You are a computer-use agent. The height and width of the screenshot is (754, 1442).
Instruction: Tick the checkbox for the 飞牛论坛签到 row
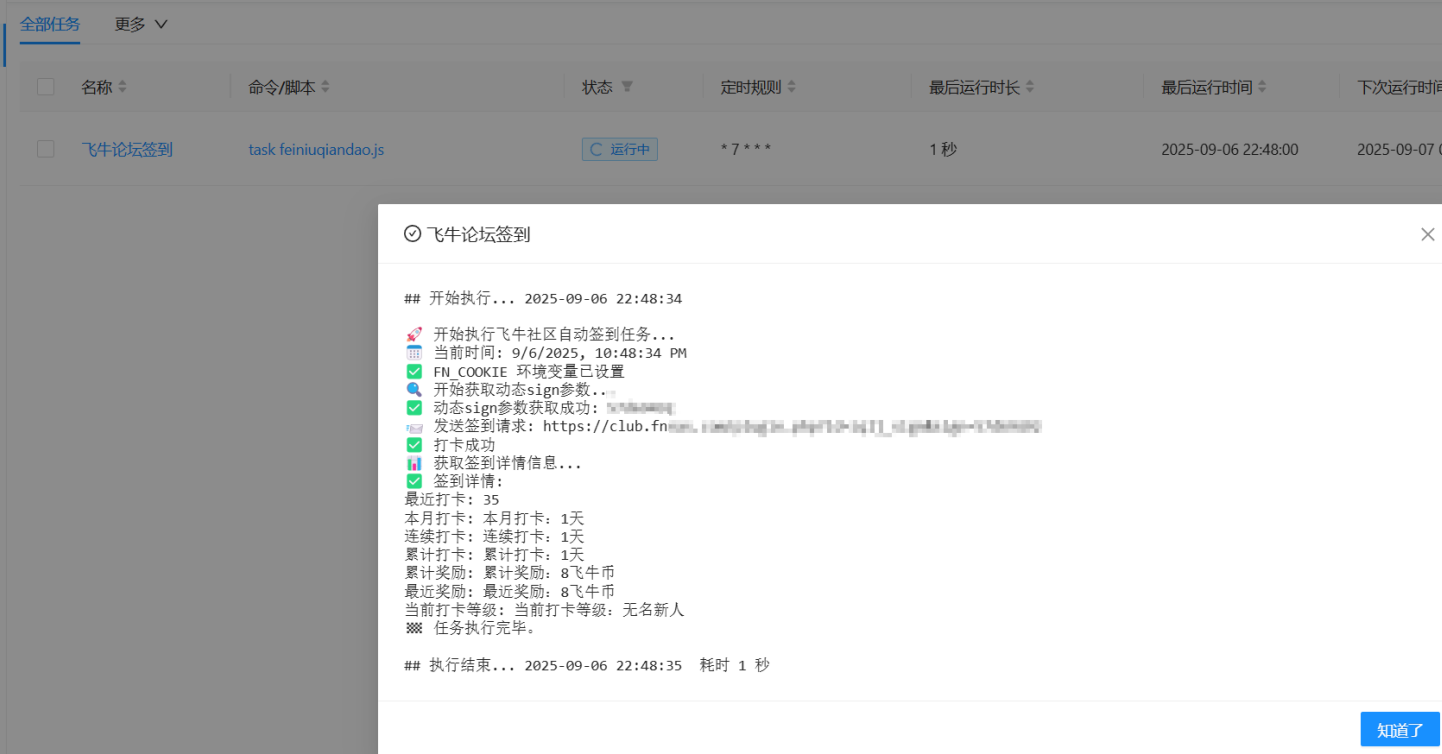coord(45,149)
